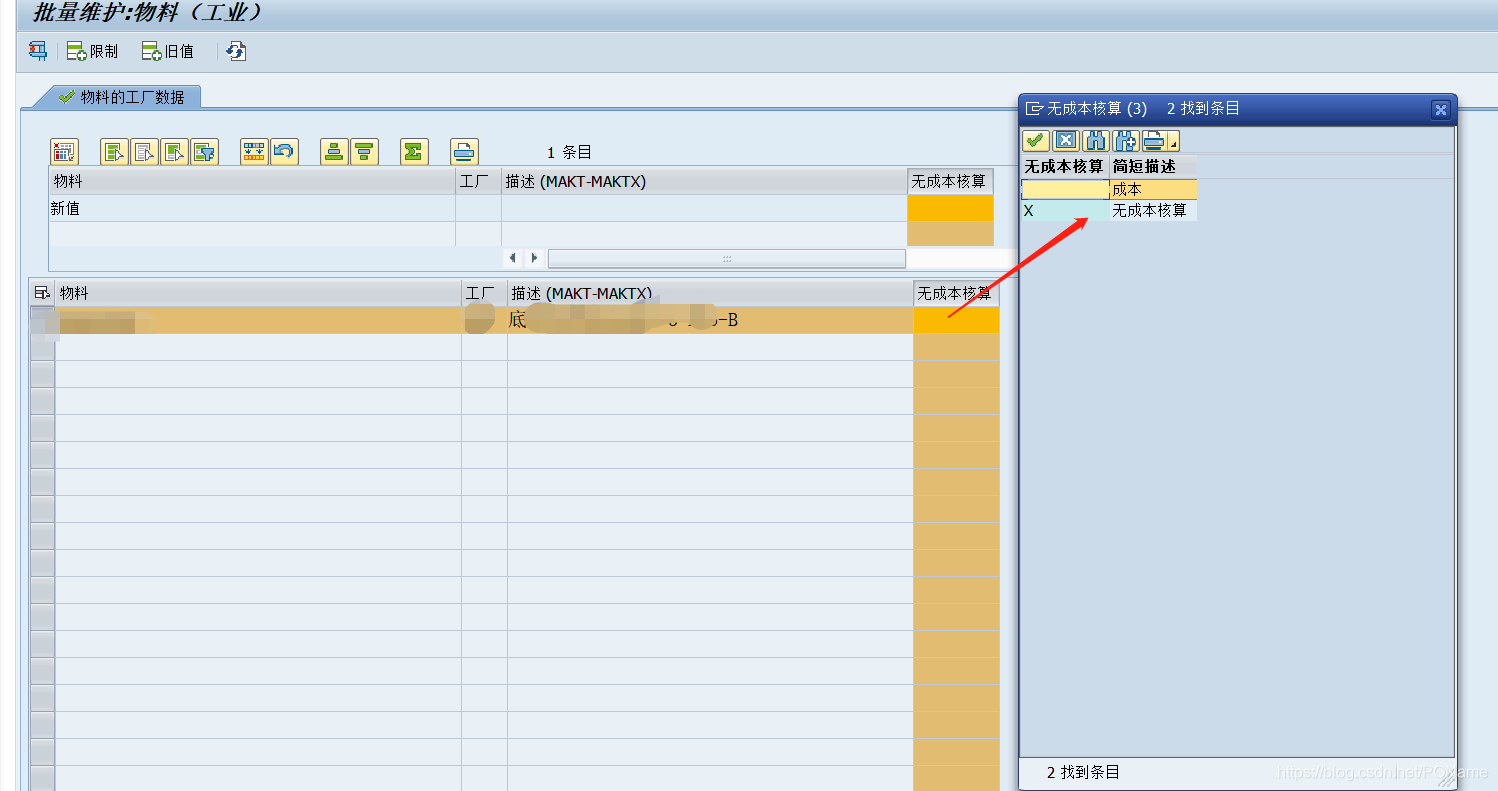Click the right arrow of the upper table scrollbar
Viewport: 1498px width, 791px height.
[x=535, y=258]
